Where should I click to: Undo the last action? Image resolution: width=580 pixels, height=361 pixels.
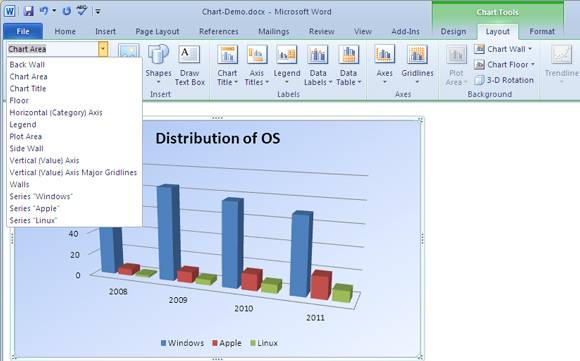point(44,11)
